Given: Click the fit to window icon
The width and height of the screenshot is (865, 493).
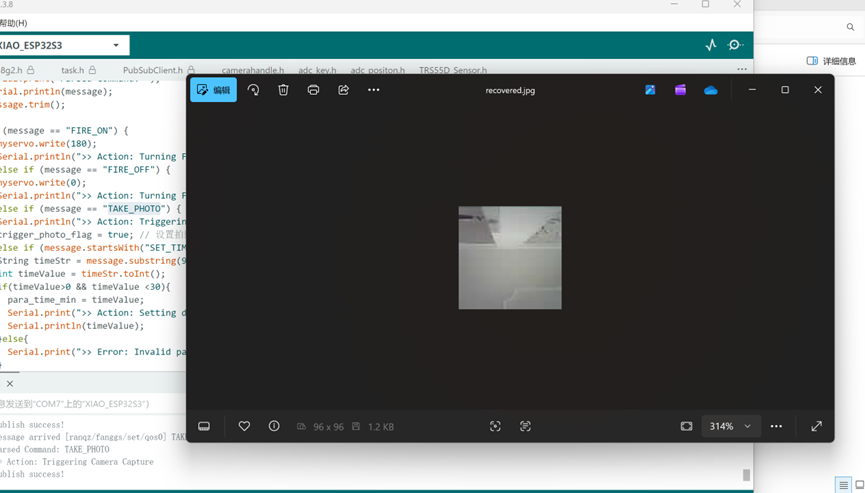Looking at the screenshot, I should (686, 426).
